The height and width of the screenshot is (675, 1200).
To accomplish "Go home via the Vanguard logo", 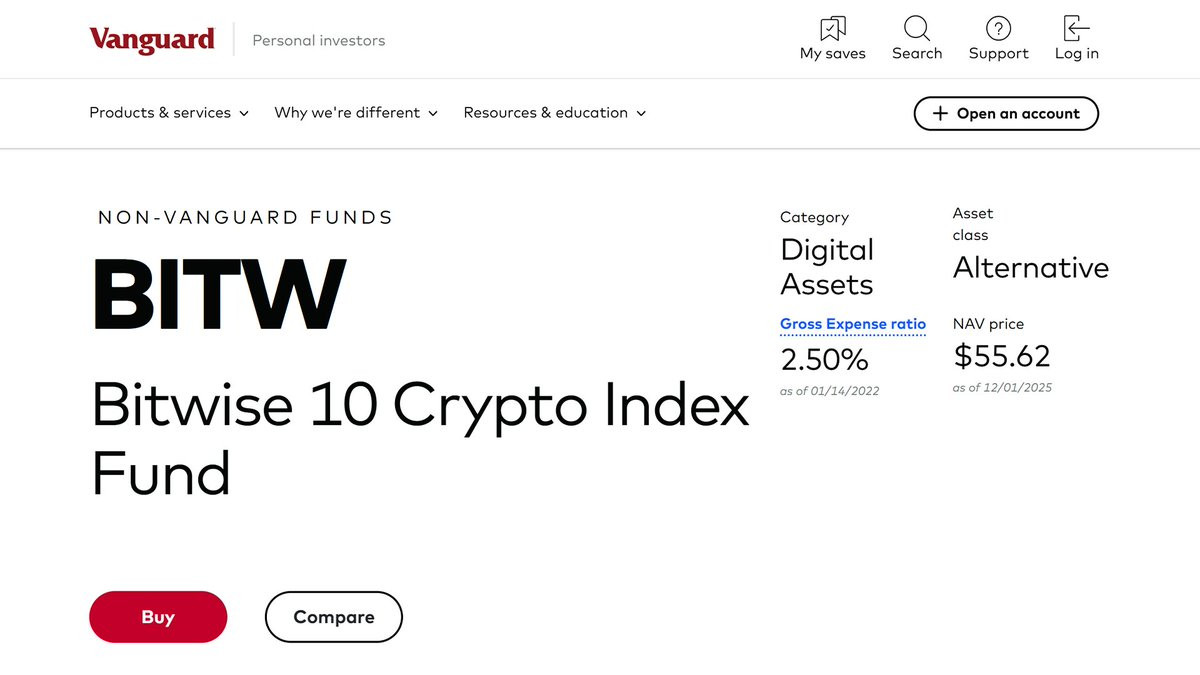I will pos(152,40).
